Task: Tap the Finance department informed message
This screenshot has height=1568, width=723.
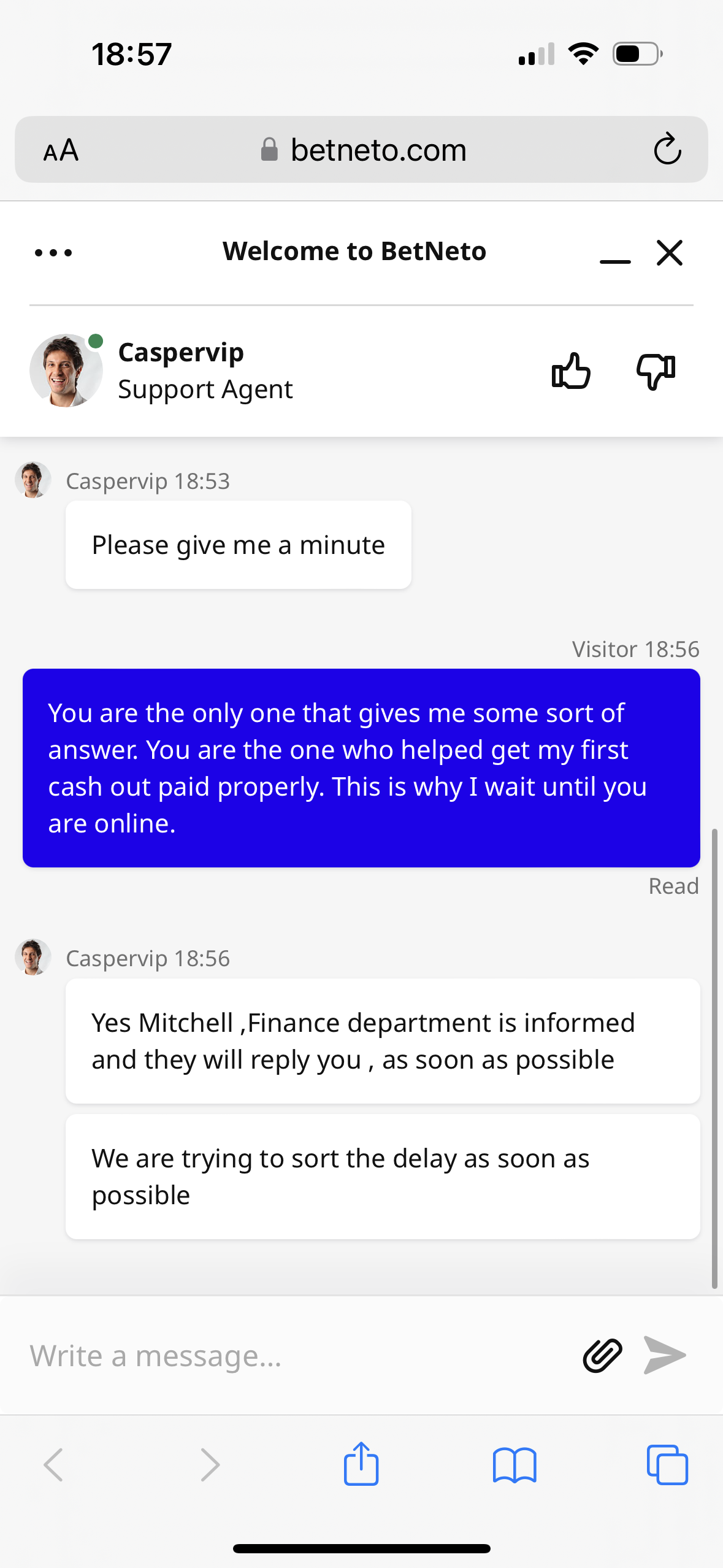Action: 383,1041
